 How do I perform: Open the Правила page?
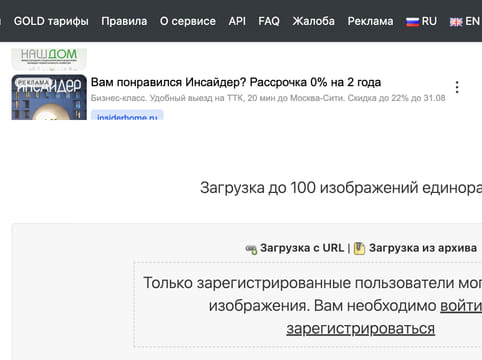124,21
